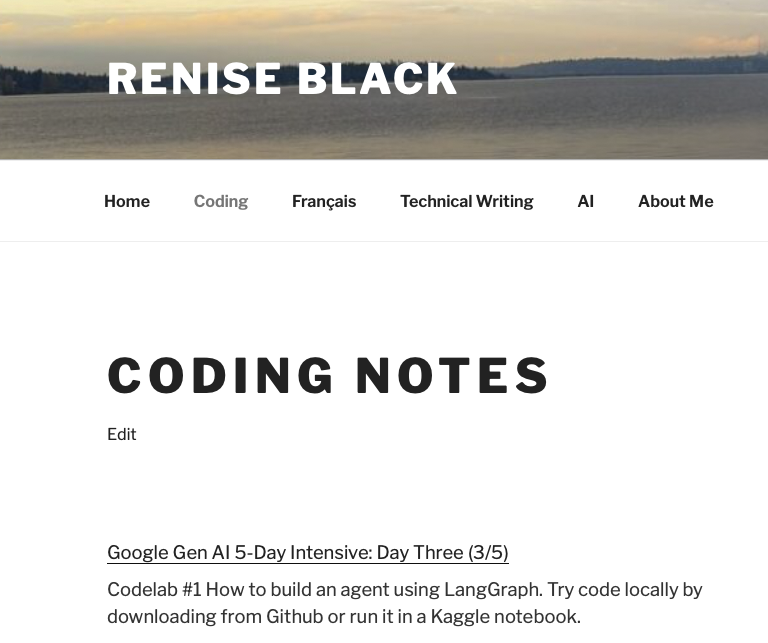Viewport: 768px width, 643px height.
Task: Click the Edit link below the heading
Action: coord(121,434)
